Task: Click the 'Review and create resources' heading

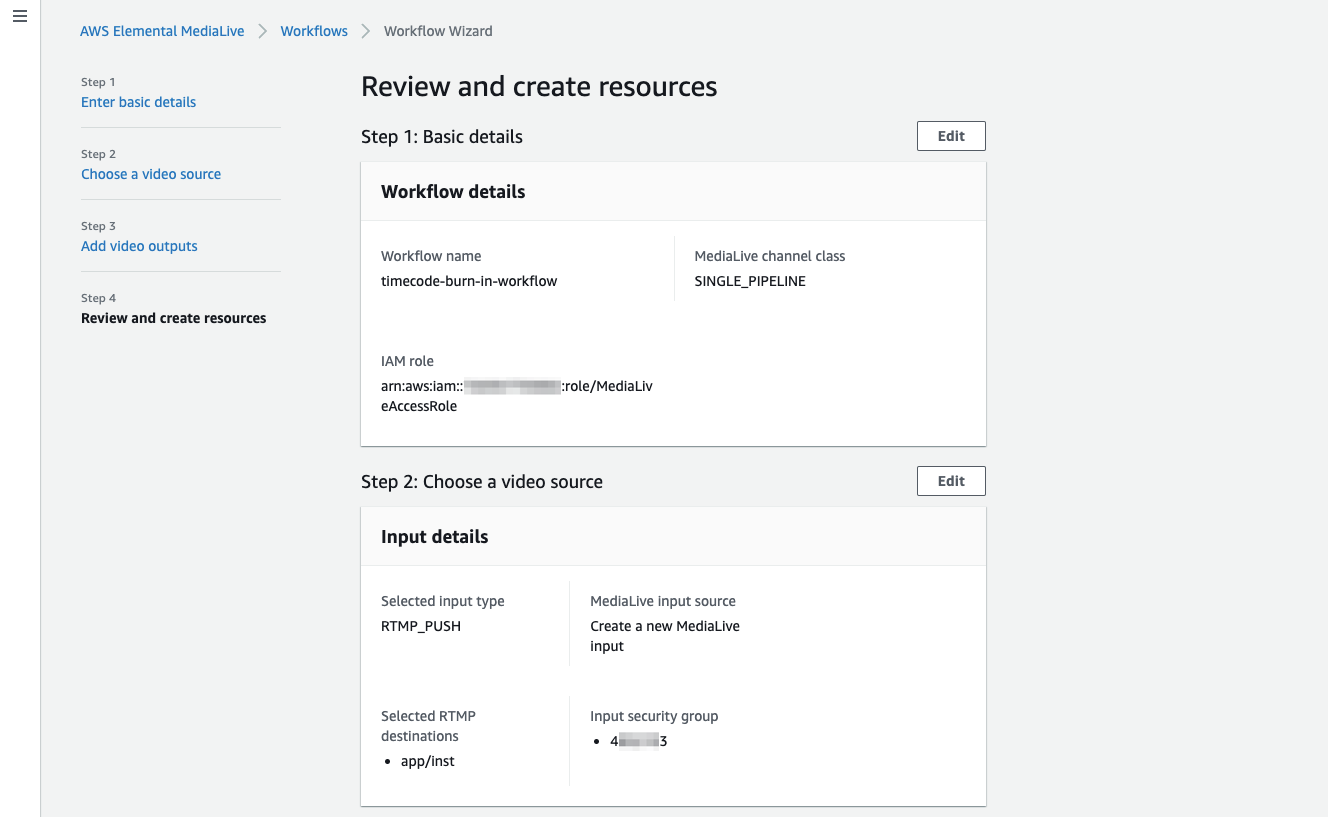Action: 539,86
